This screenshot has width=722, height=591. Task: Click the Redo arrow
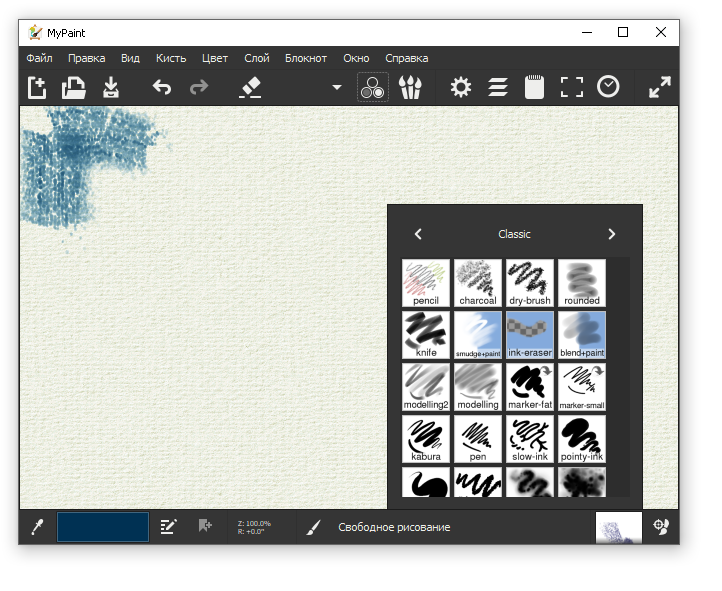(199, 87)
